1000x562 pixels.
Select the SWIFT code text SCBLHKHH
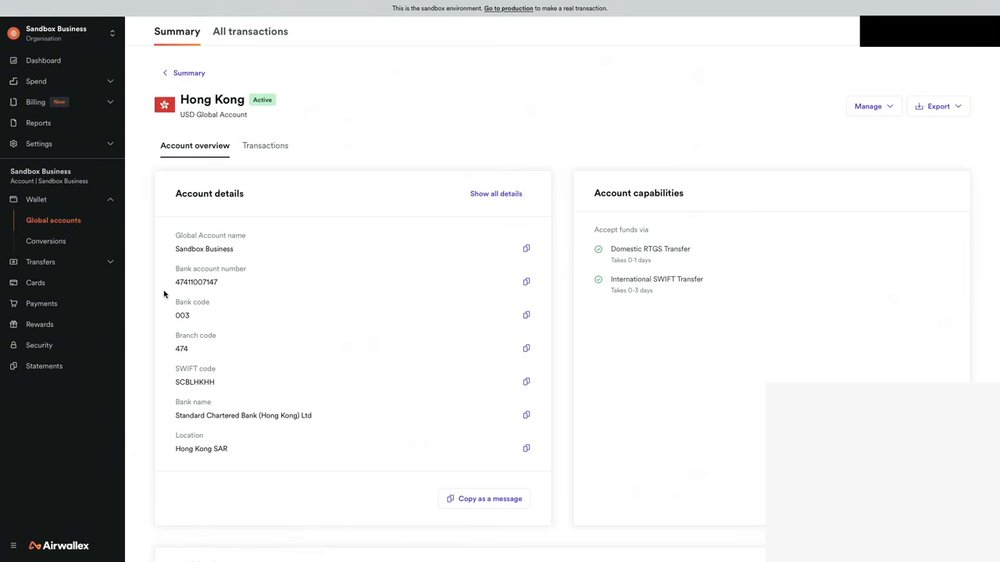(195, 382)
